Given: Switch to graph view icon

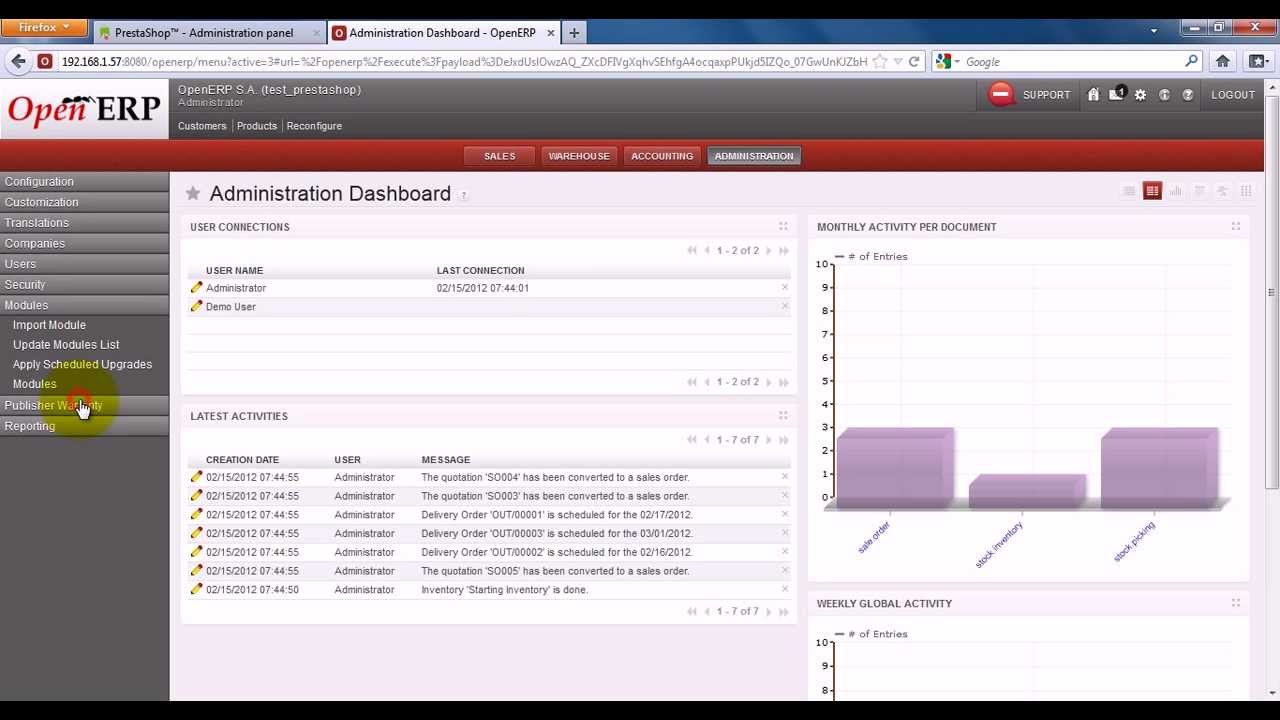Looking at the screenshot, I should [1176, 191].
